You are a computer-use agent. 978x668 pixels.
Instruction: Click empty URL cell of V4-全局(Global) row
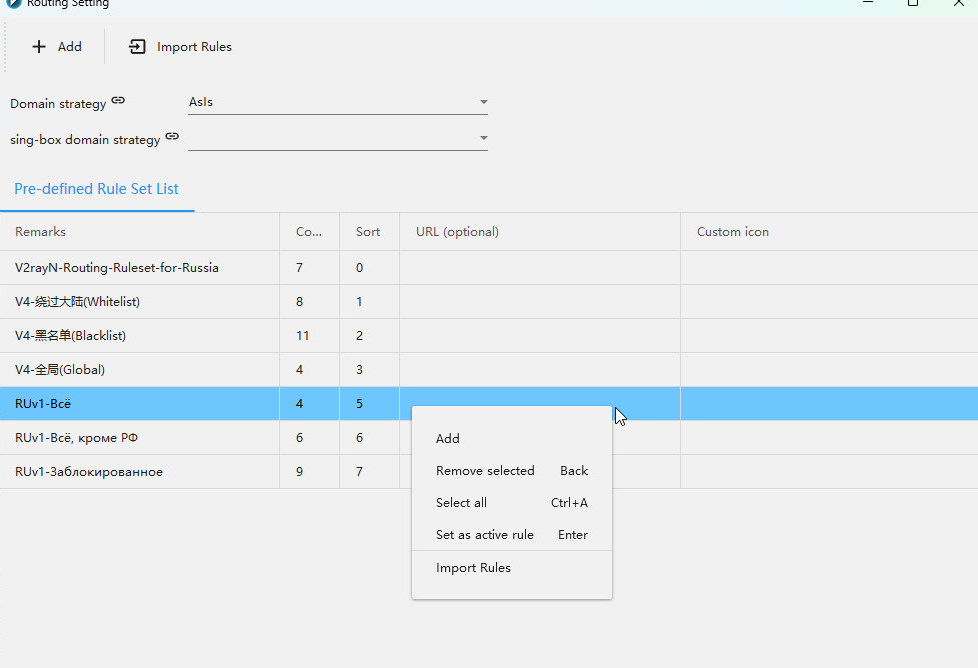pos(540,370)
